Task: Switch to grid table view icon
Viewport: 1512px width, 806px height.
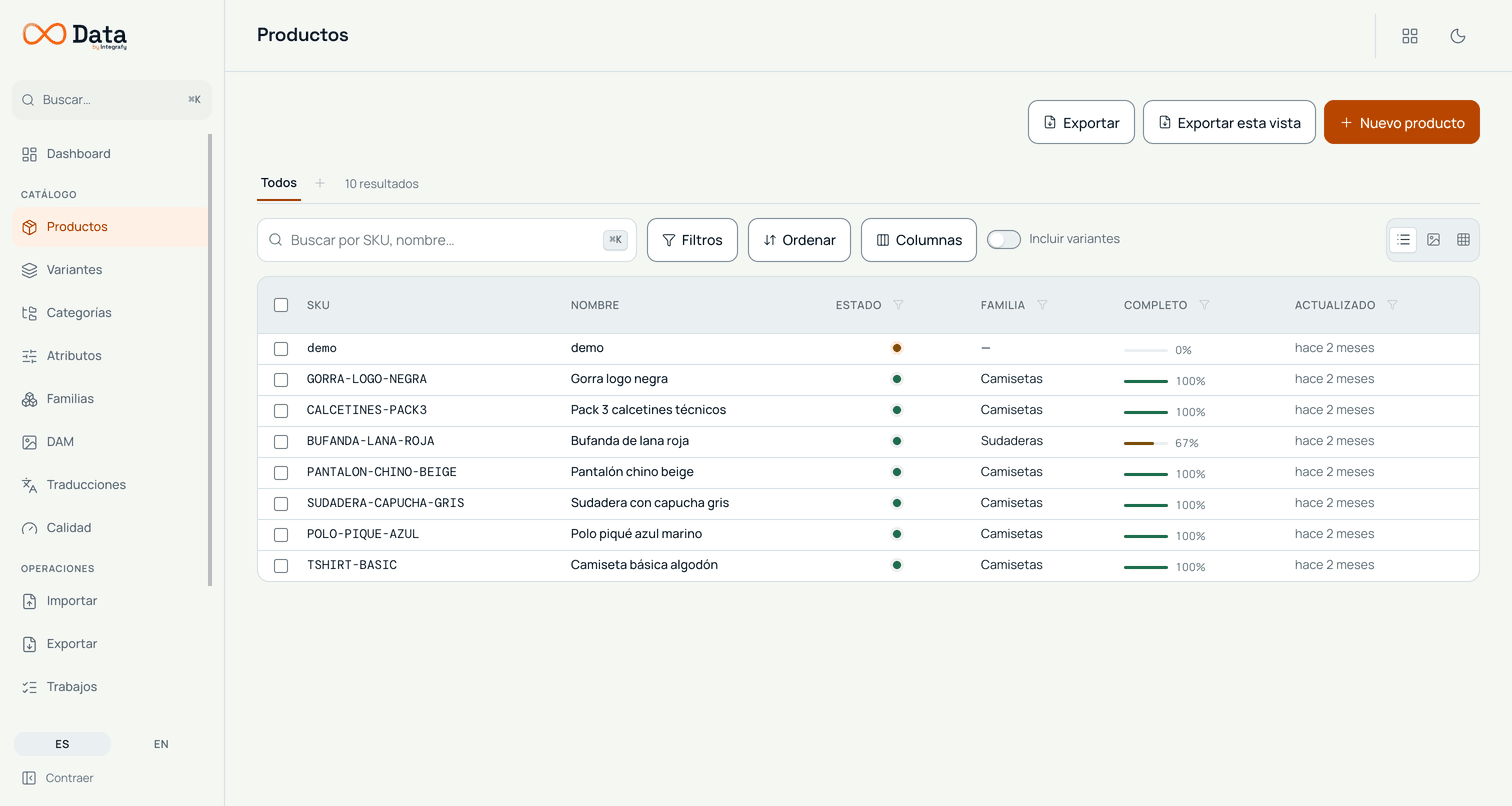Action: [1463, 240]
